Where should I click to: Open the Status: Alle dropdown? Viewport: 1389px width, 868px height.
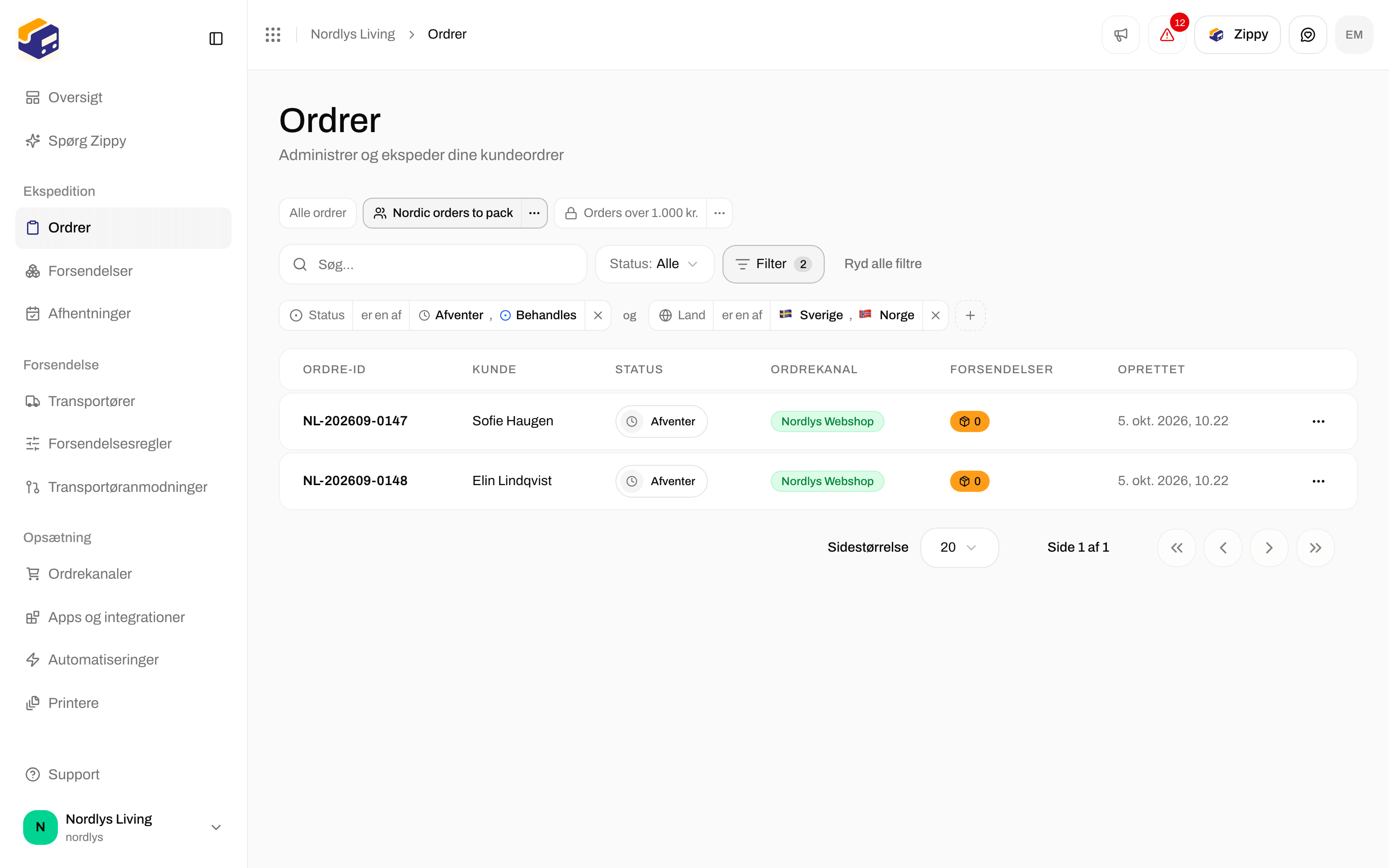click(654, 264)
